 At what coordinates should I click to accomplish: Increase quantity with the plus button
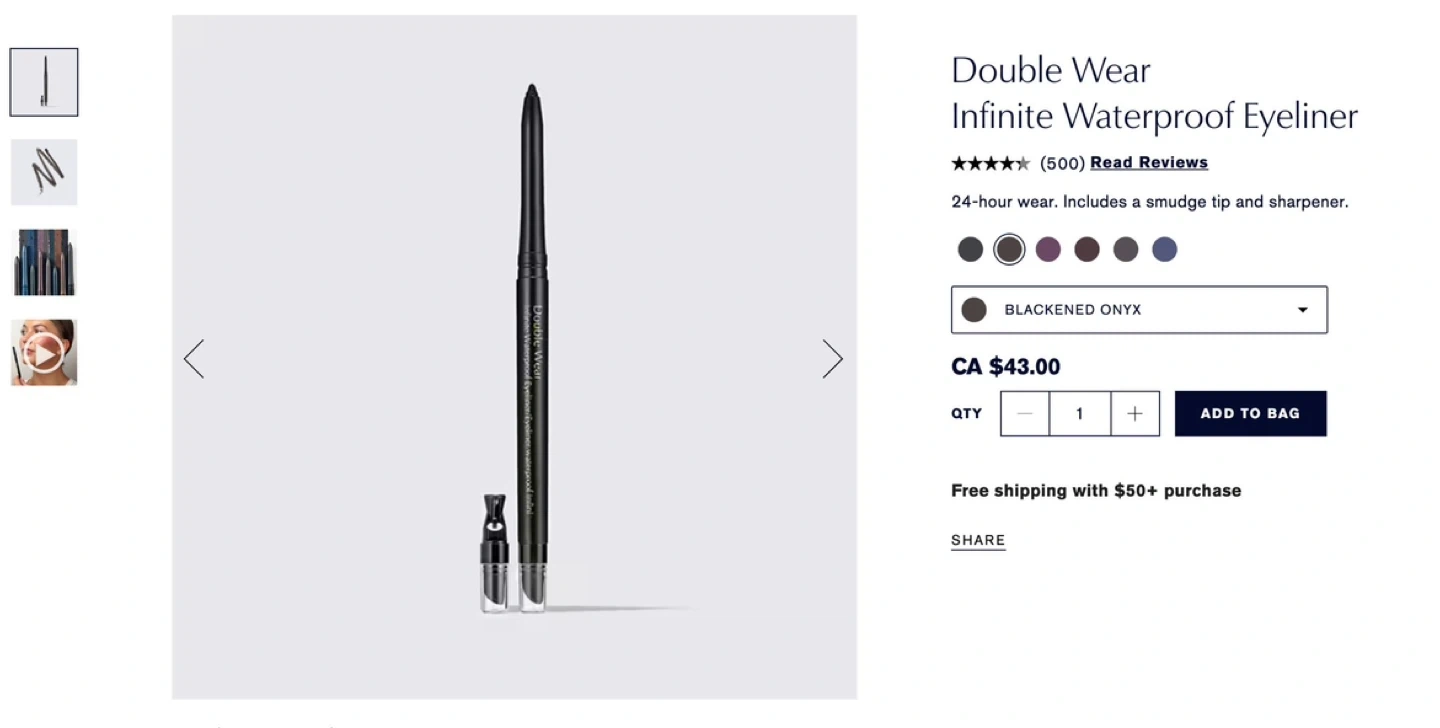(x=1134, y=414)
